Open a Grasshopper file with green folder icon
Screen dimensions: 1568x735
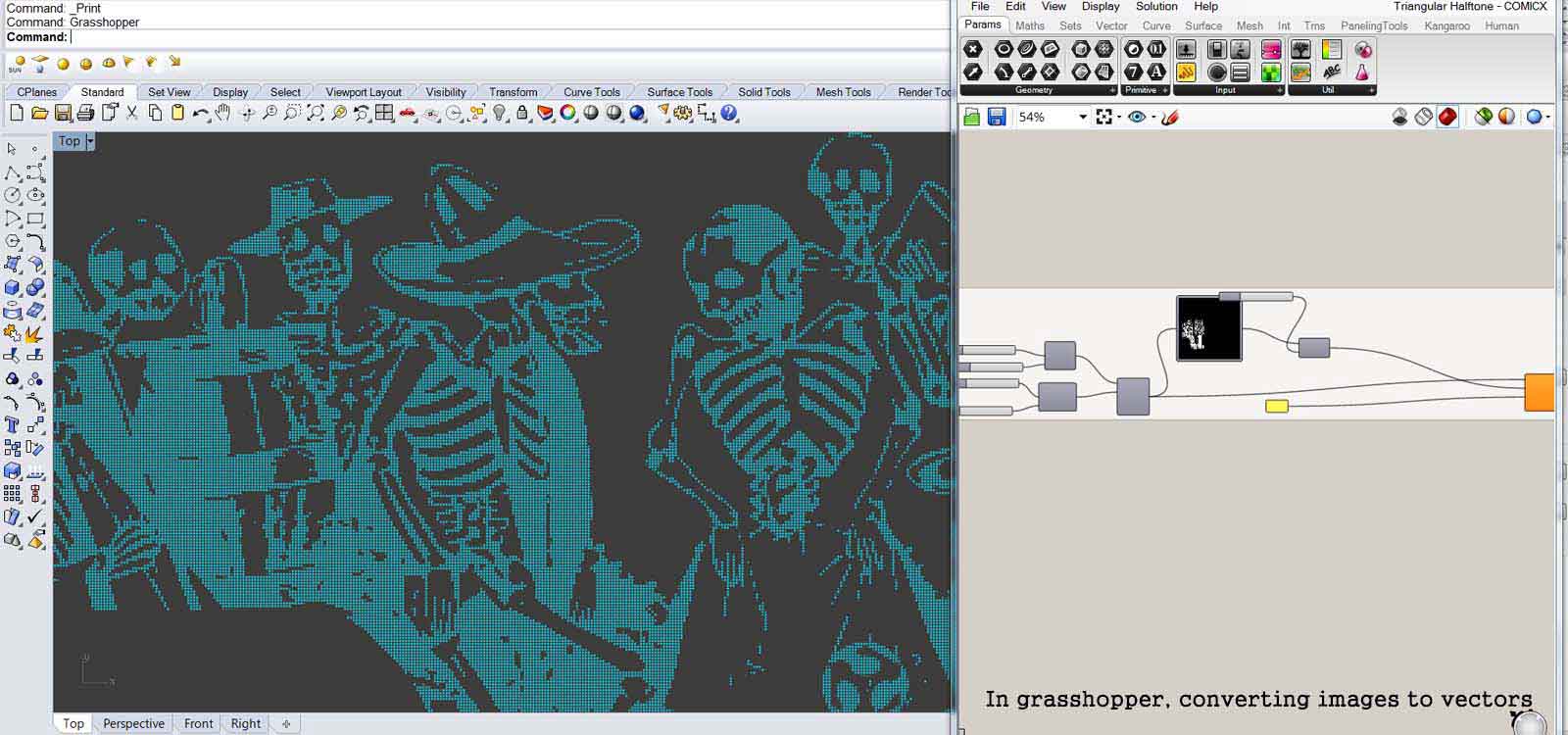click(972, 117)
